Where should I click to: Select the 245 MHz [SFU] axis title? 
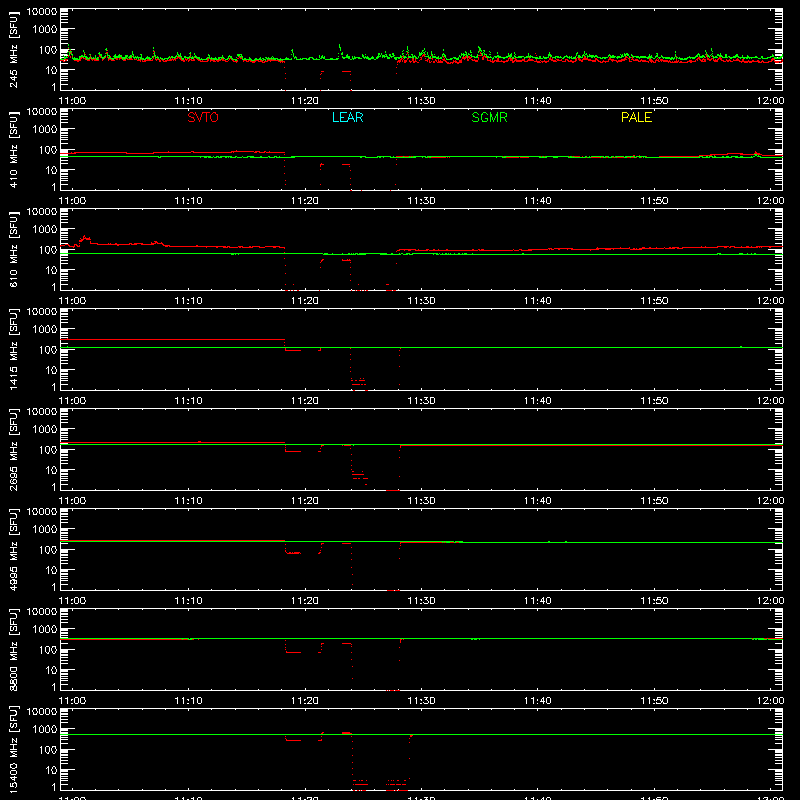pyautogui.click(x=13, y=49)
